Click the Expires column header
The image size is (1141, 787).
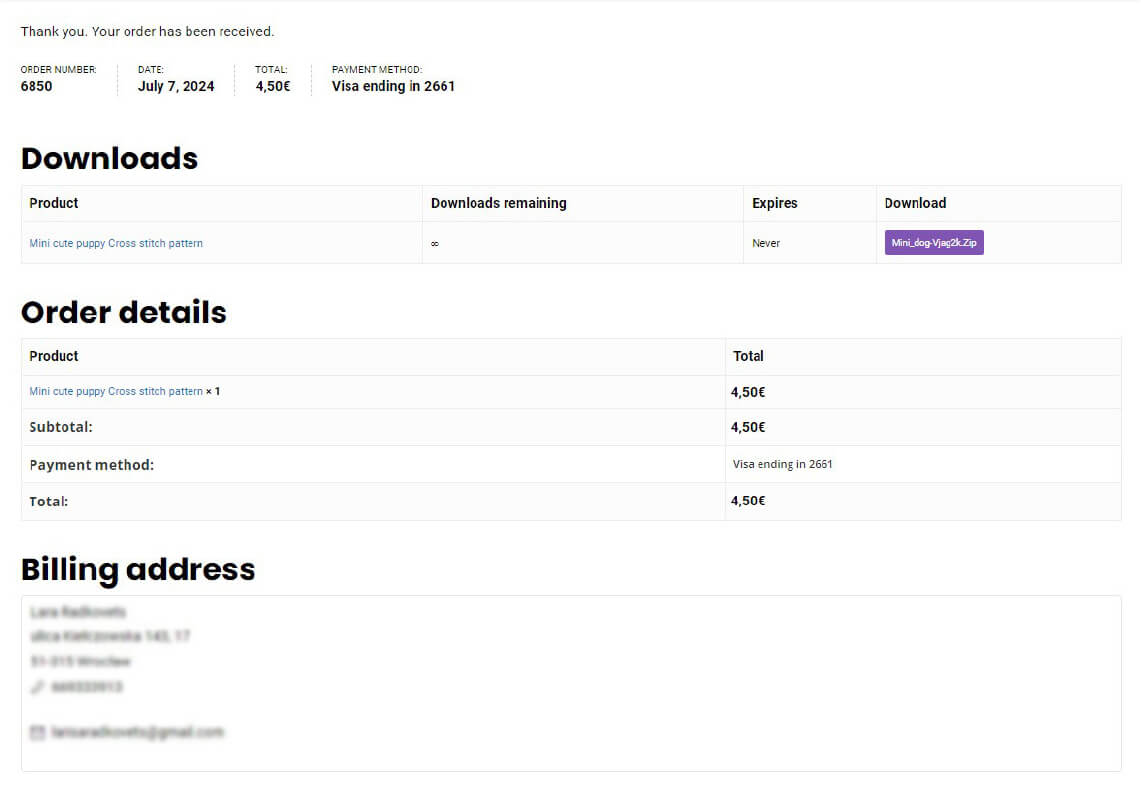774,203
